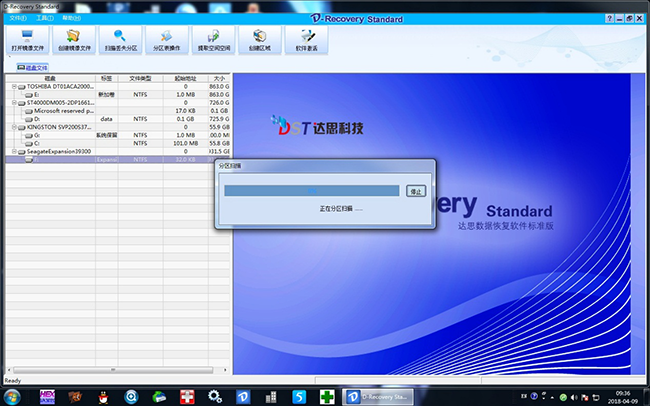Click the 磁盘 column header
The height and width of the screenshot is (406, 650).
click(50, 78)
